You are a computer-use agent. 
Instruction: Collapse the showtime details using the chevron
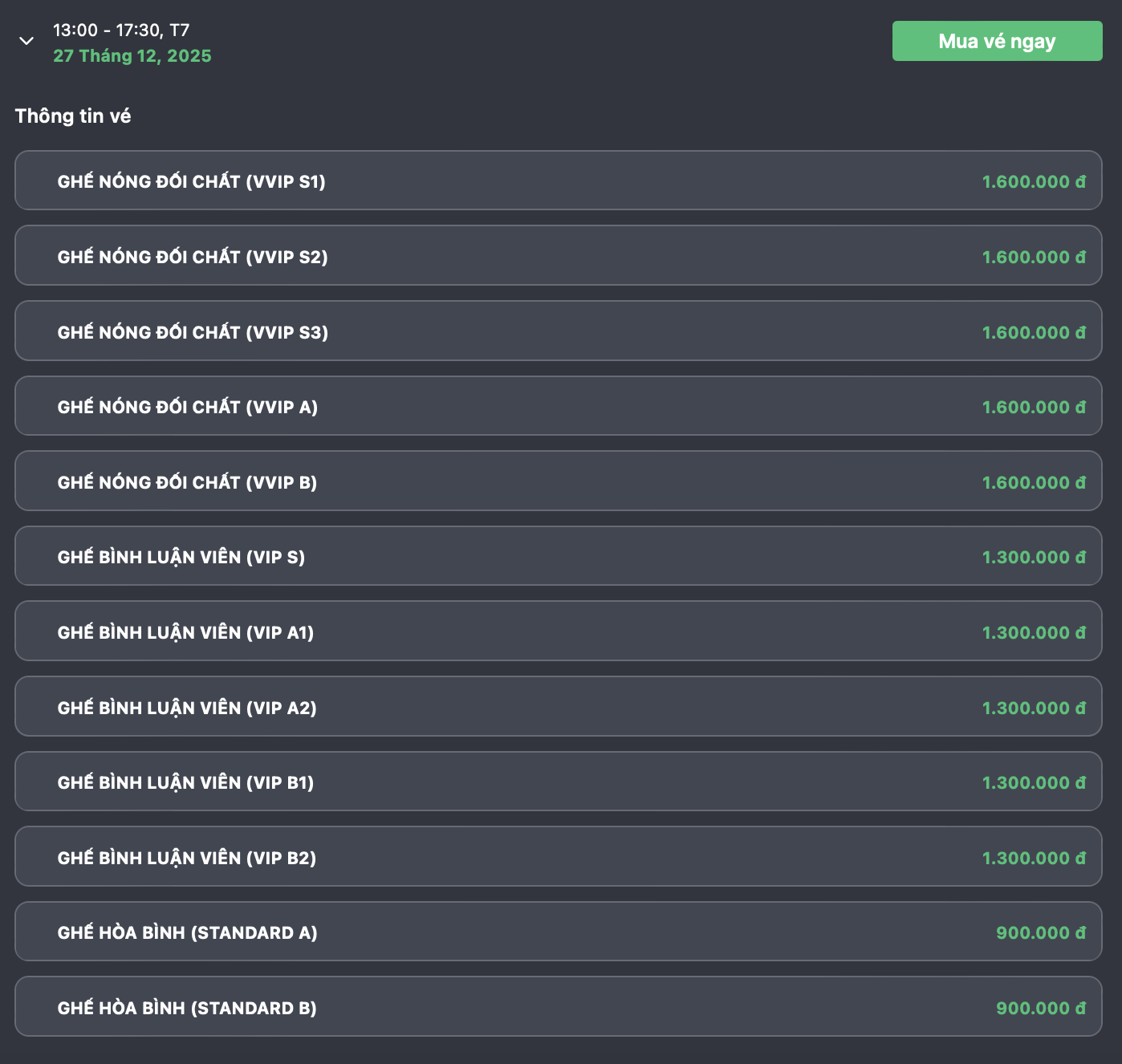[26, 41]
